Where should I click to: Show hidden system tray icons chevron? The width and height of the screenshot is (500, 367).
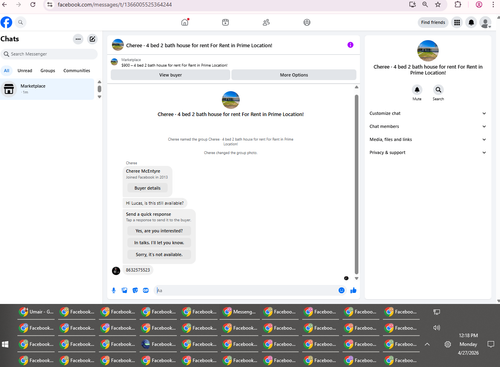(427, 344)
